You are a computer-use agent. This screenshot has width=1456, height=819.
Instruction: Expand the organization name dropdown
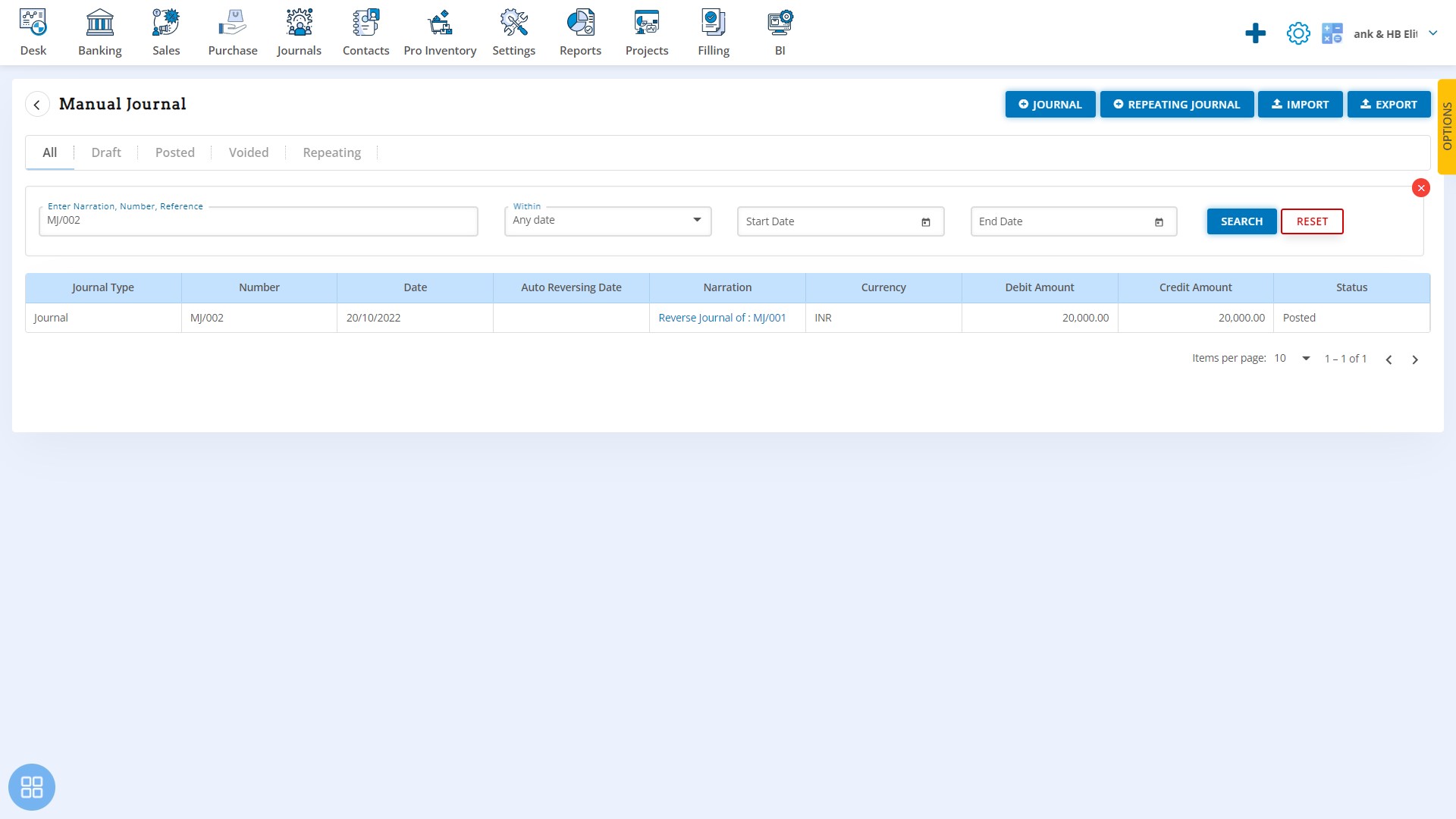[1432, 33]
